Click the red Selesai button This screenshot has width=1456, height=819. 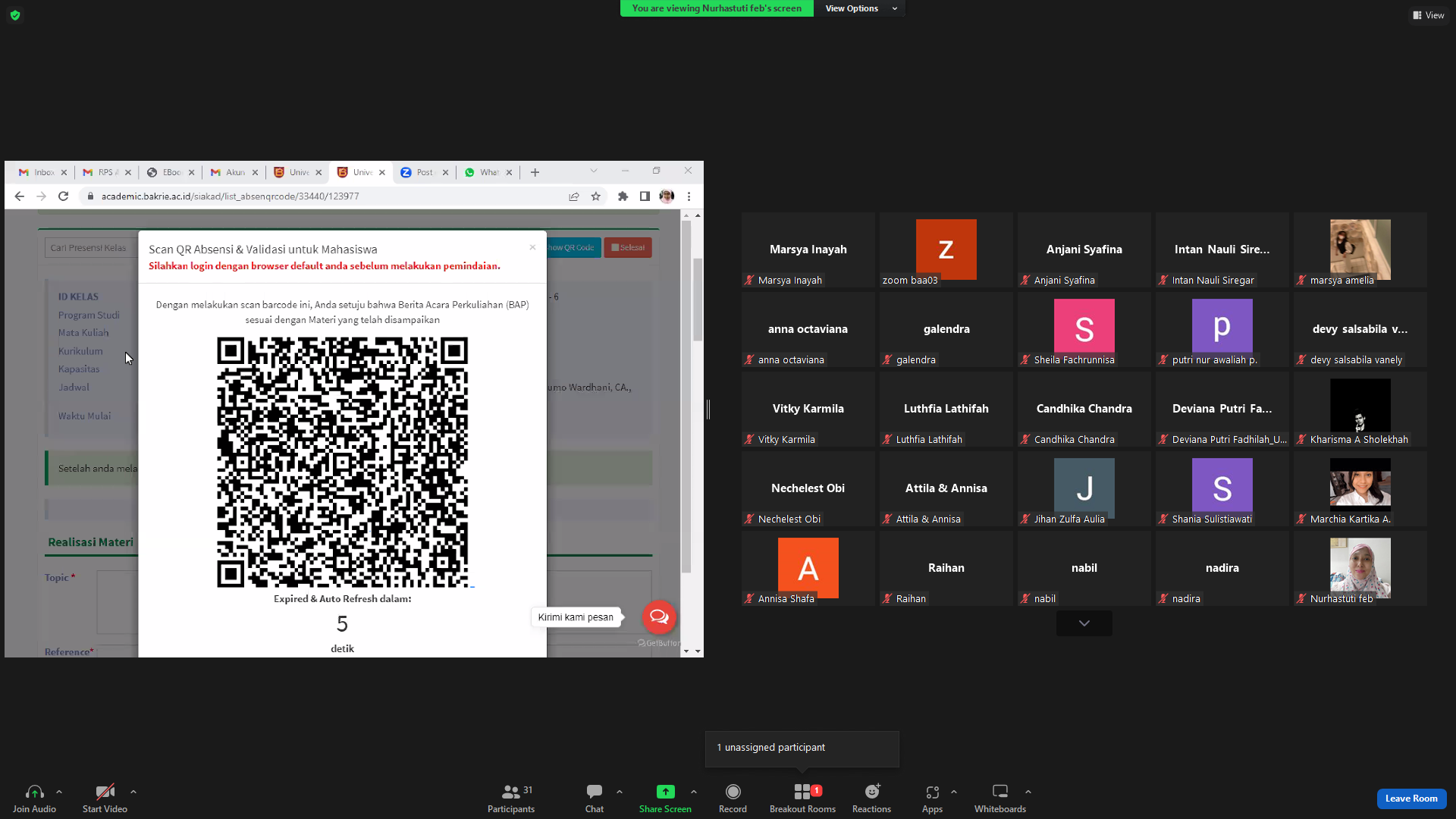click(x=628, y=248)
